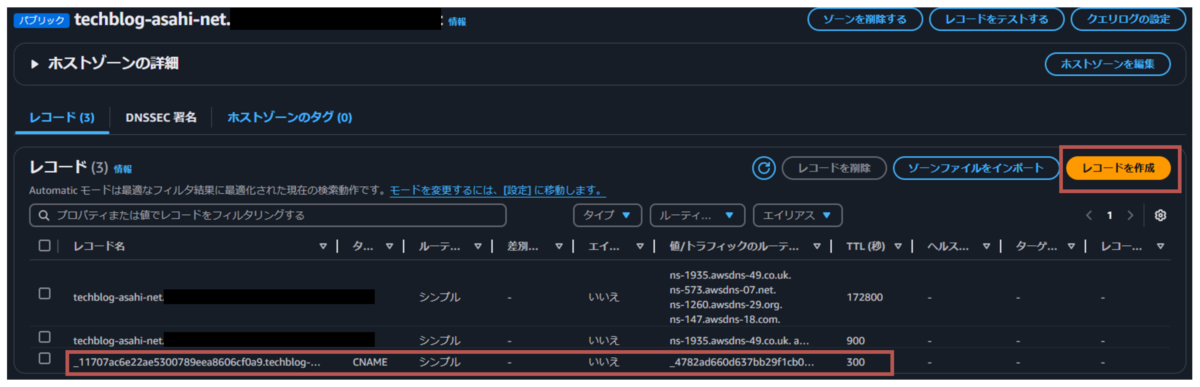Follow the モードを変更するには [設定] link
This screenshot has width=1200, height=387.
point(497,190)
